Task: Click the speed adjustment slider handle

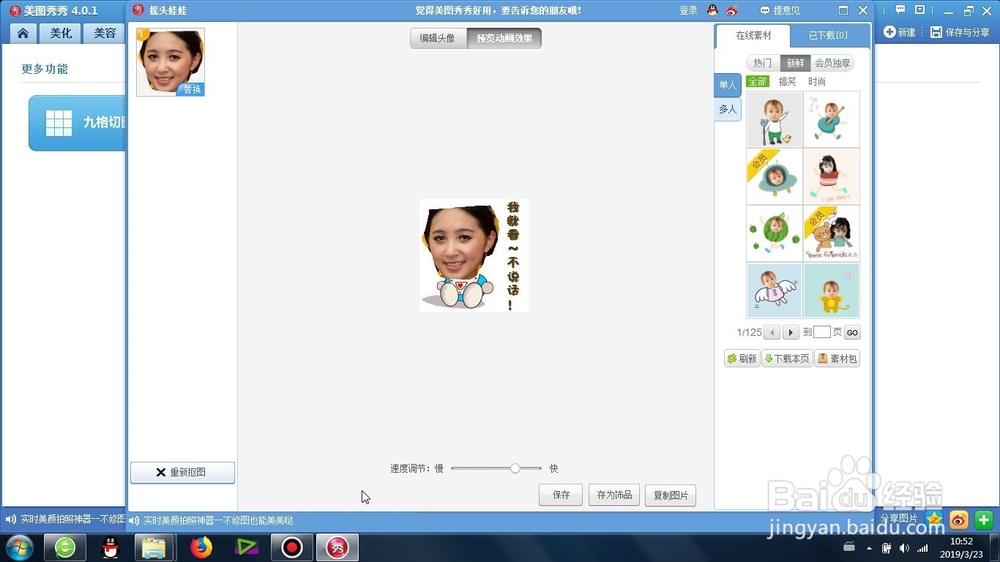Action: 515,468
